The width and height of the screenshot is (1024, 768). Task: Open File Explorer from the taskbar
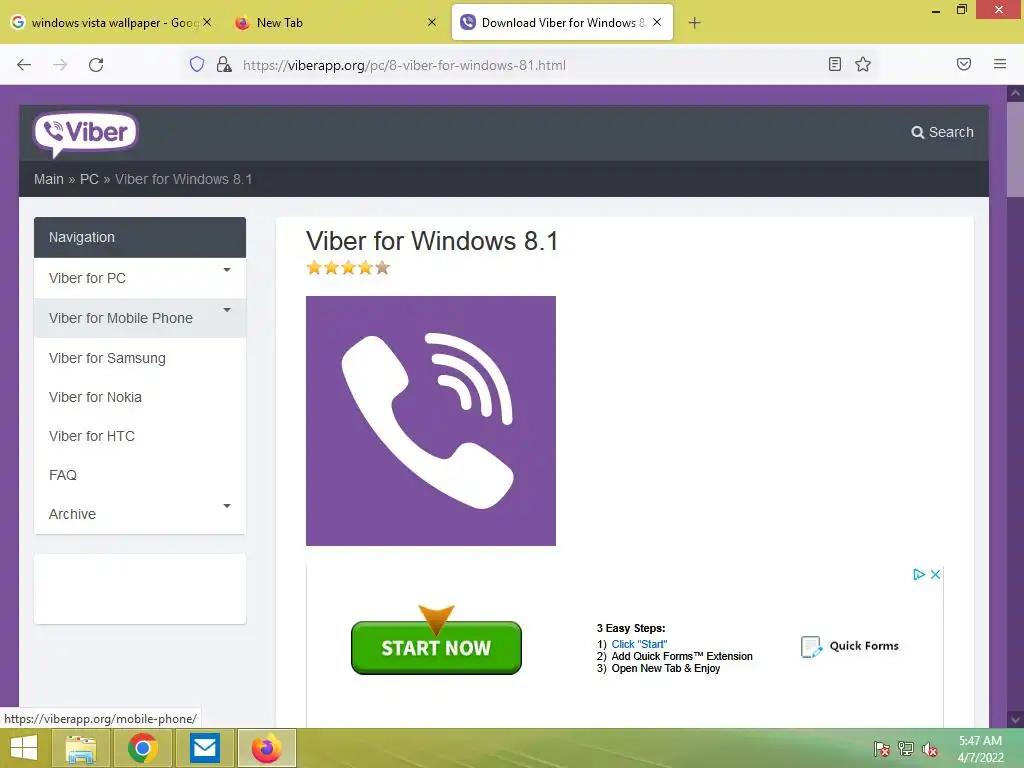coord(80,748)
